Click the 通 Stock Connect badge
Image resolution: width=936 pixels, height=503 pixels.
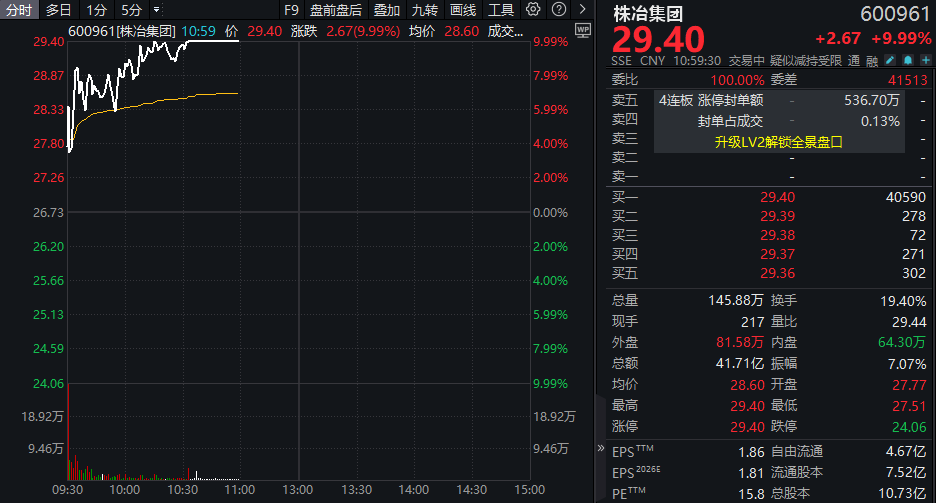(x=853, y=60)
